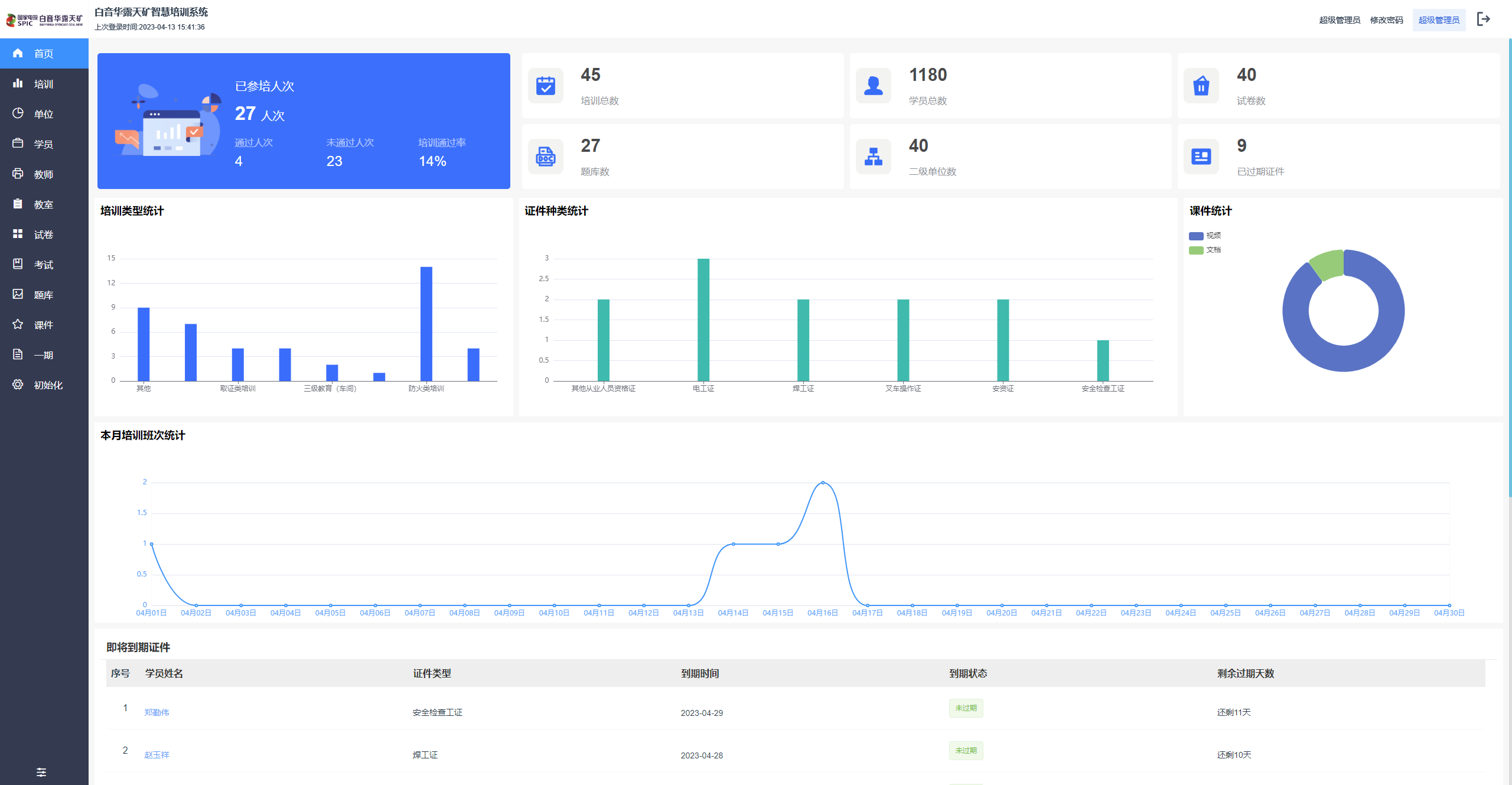Click the highlighted 超级管理员 button
The image size is (1512, 785).
pos(1439,20)
